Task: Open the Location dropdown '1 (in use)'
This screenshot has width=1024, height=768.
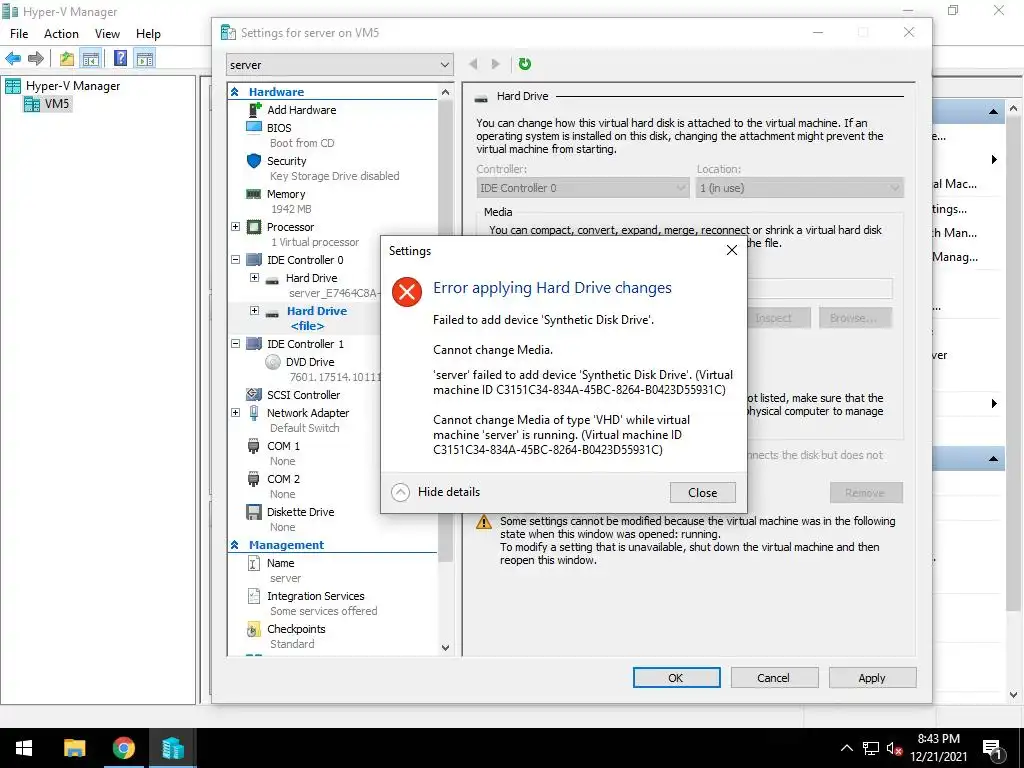Action: (x=799, y=188)
